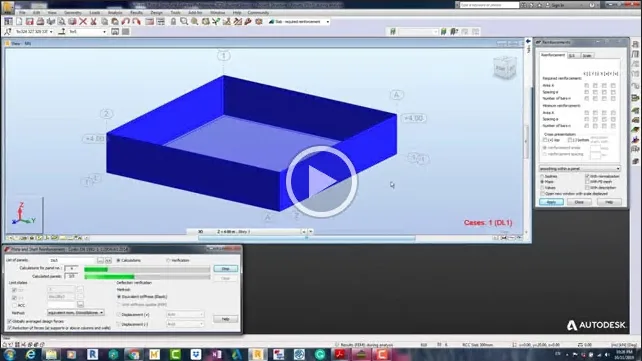Click the magnifier Zoom window icon
This screenshot has height=361, width=642.
point(184,21)
